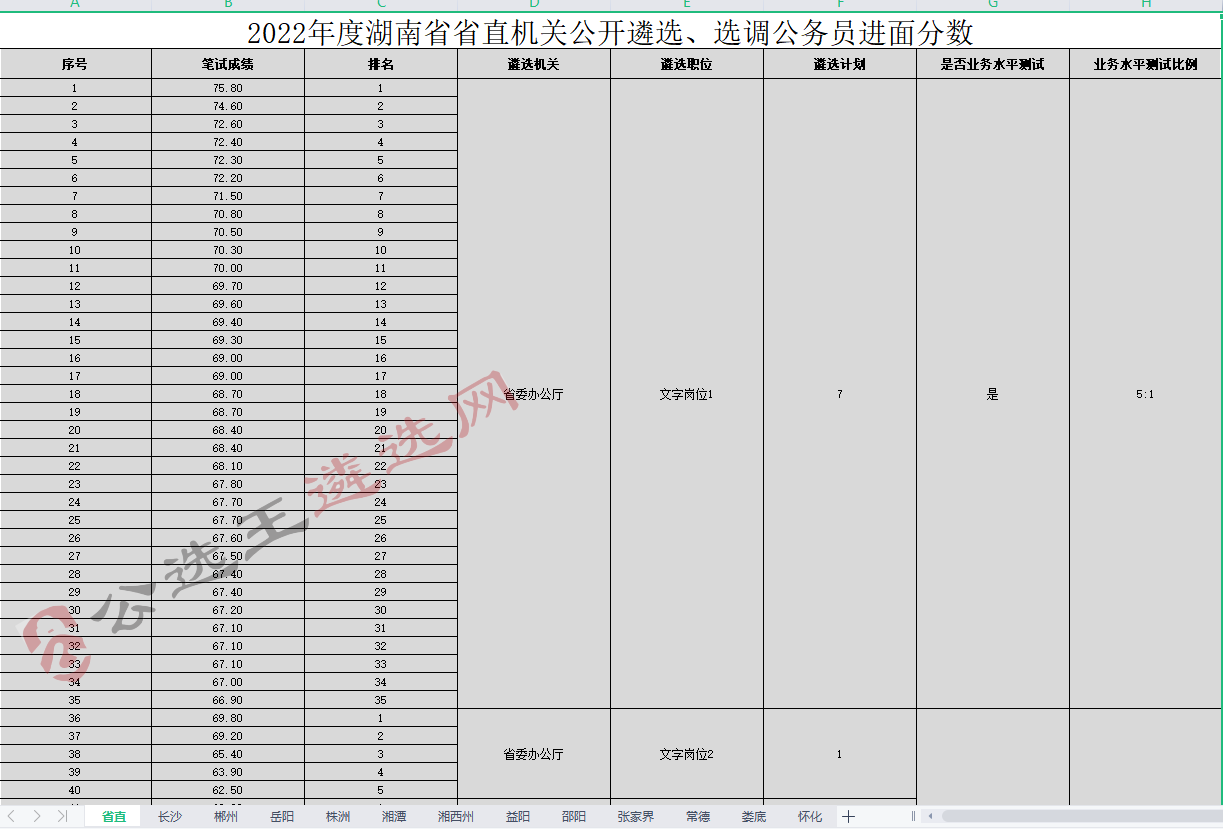
Task: Select the score cell 75.80
Action: point(228,88)
